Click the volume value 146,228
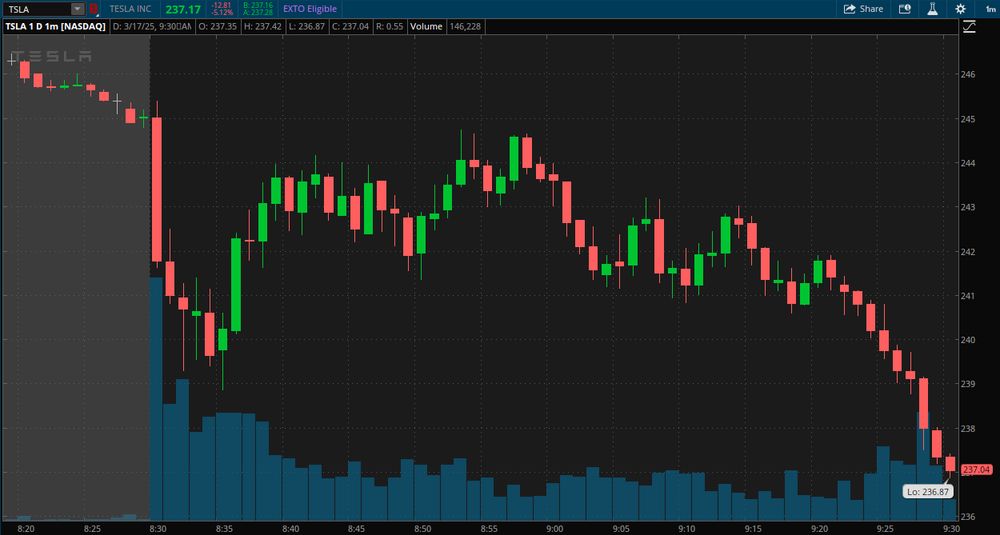Image resolution: width=1000 pixels, height=535 pixels. (465, 27)
